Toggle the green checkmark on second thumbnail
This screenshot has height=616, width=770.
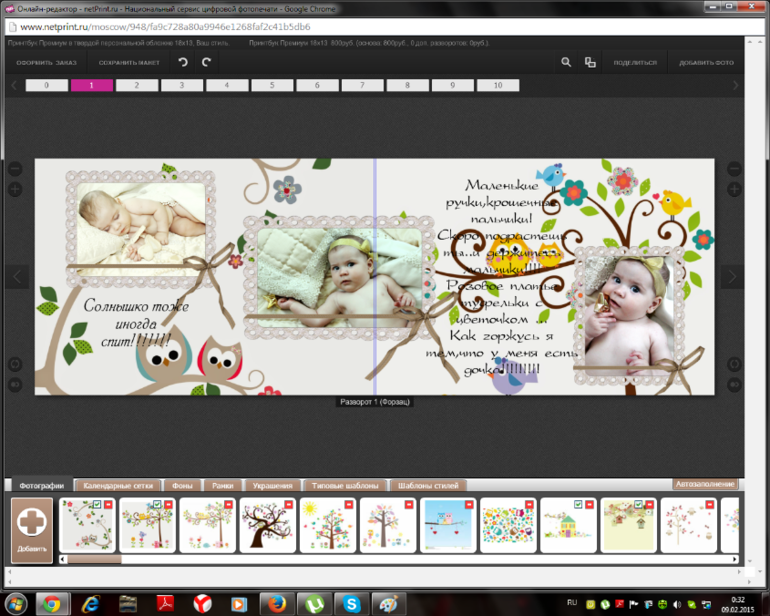point(155,505)
